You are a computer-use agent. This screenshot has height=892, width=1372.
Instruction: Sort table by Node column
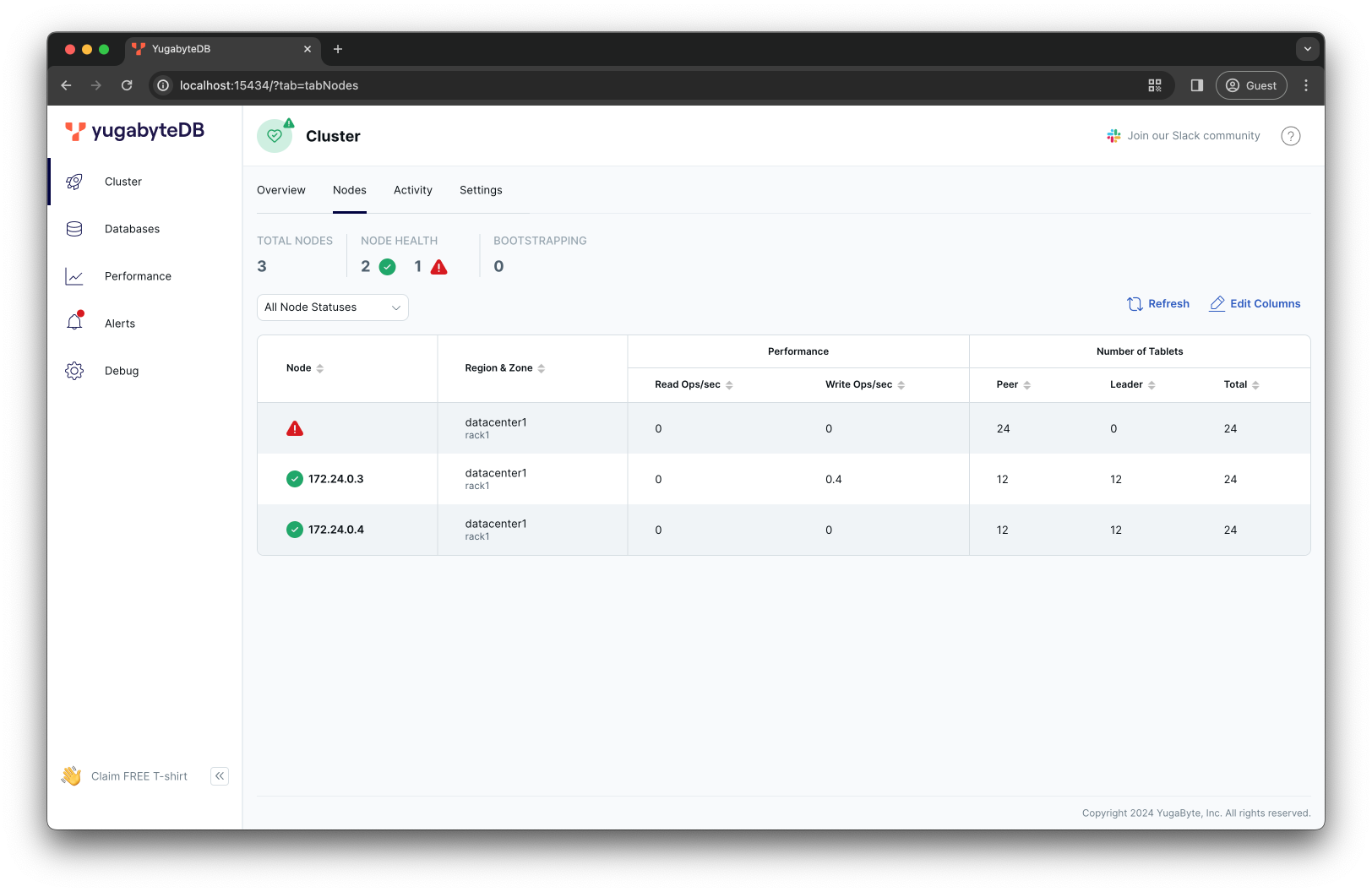click(305, 368)
